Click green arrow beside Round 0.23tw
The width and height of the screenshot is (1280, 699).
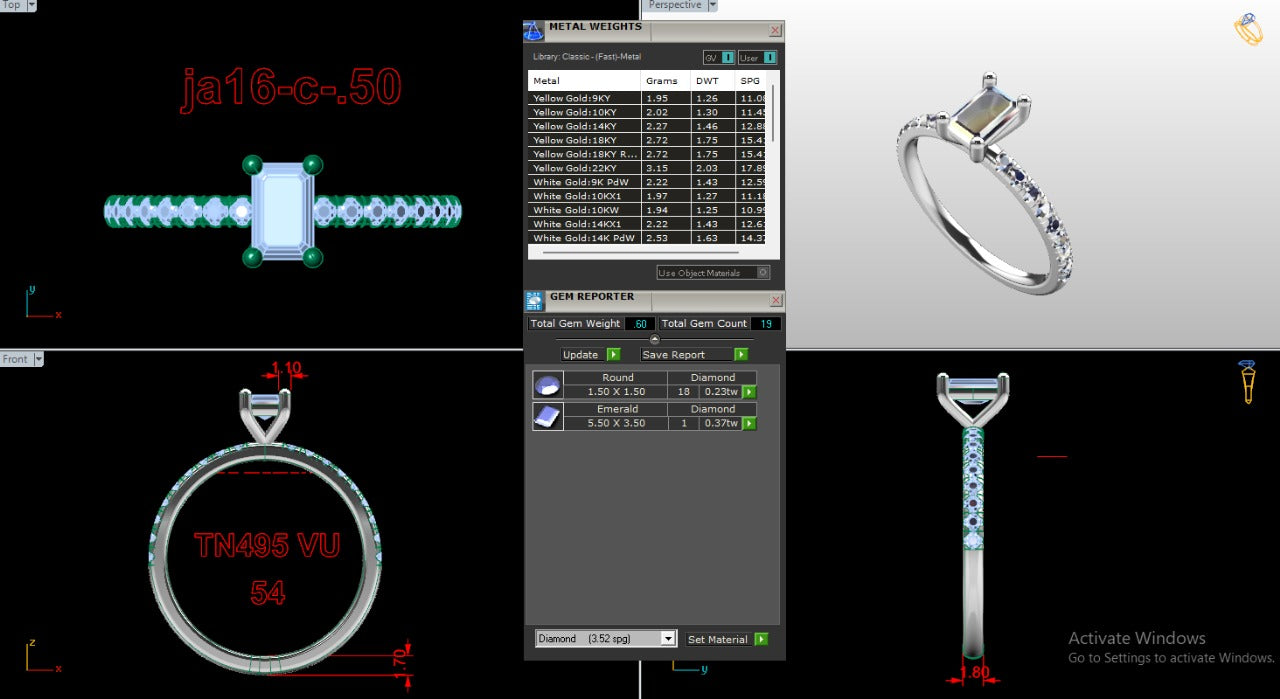coord(749,392)
